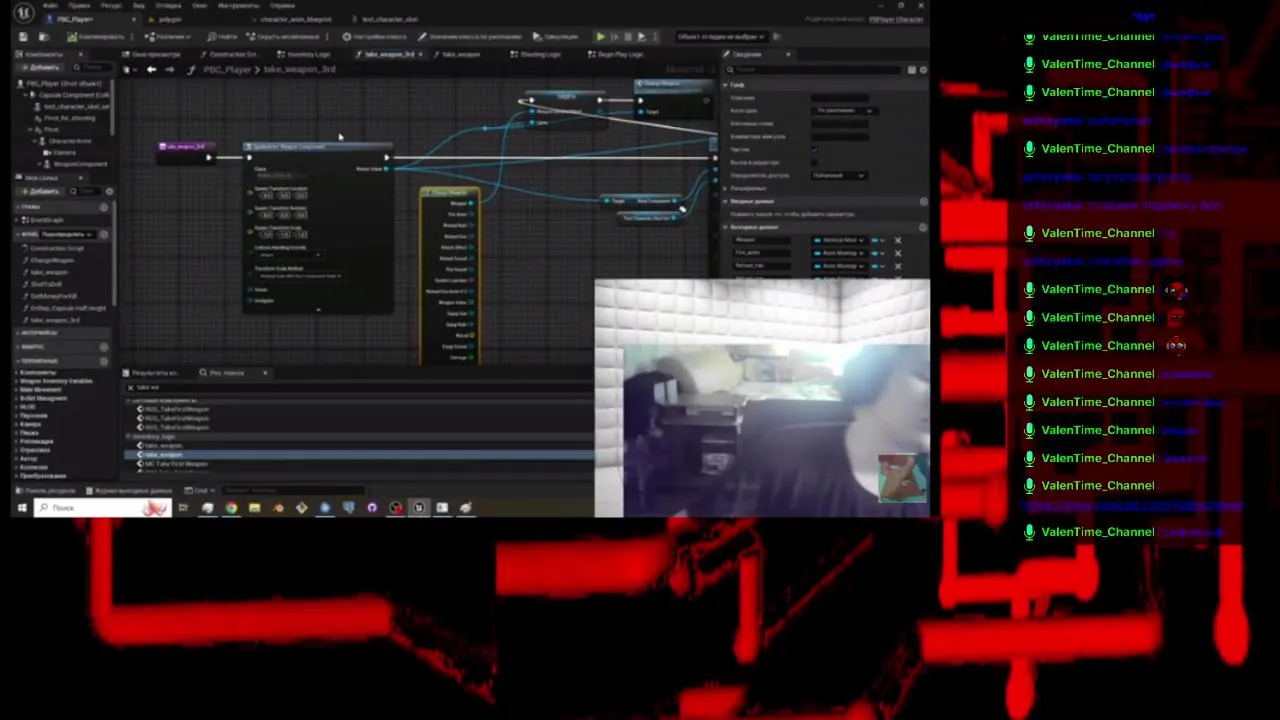The width and height of the screenshot is (1280, 720).
Task: Open Настройки класса class settings
Action: [374, 37]
